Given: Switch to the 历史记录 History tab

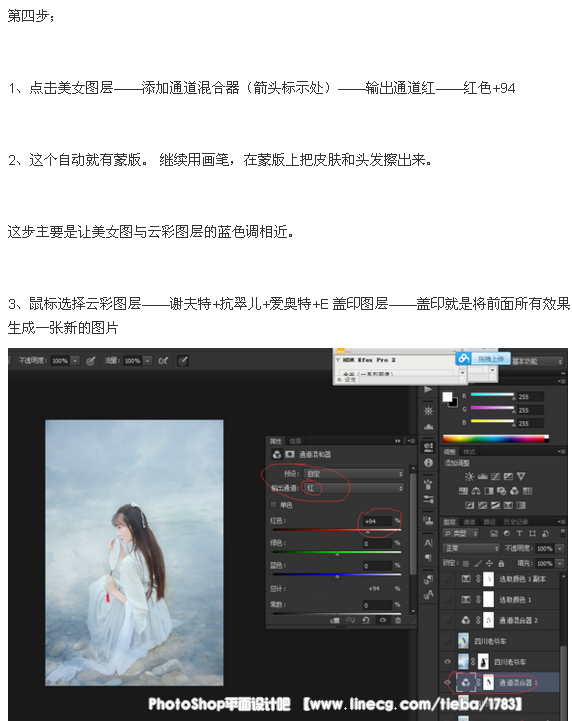Looking at the screenshot, I should [515, 522].
